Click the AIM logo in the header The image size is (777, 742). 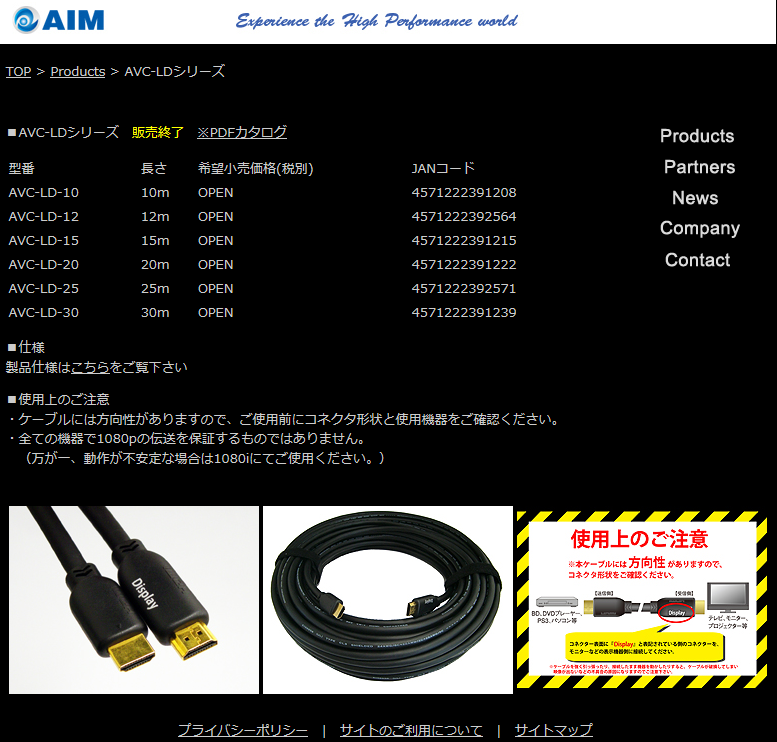point(58,20)
